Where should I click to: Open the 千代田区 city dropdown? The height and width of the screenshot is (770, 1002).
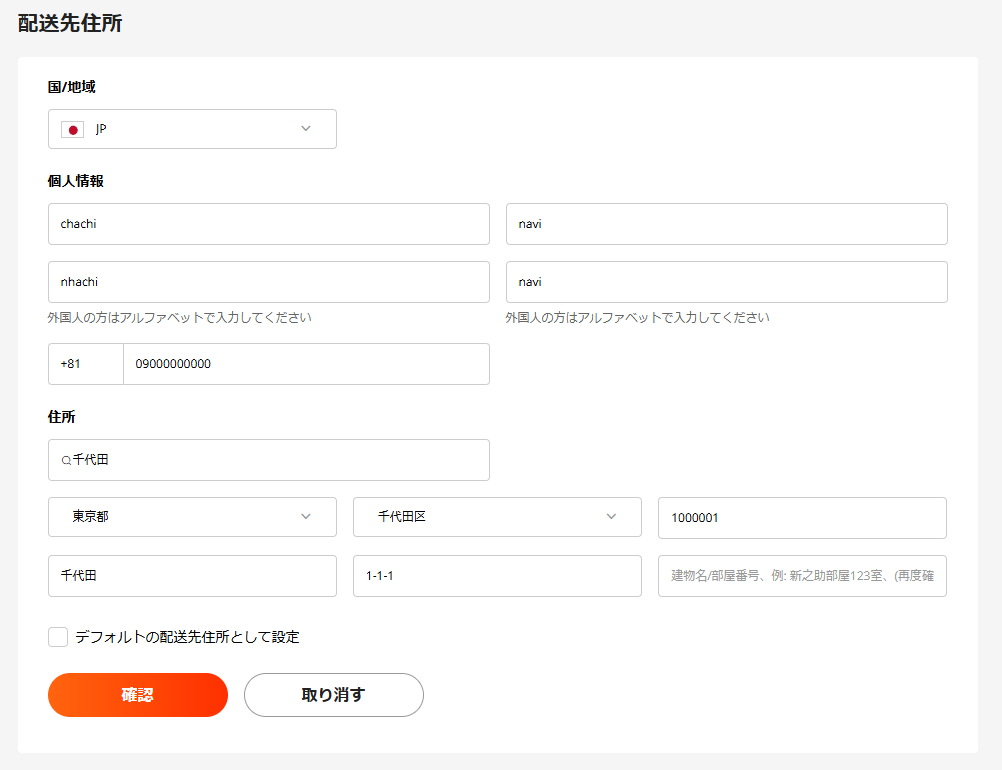(x=497, y=517)
